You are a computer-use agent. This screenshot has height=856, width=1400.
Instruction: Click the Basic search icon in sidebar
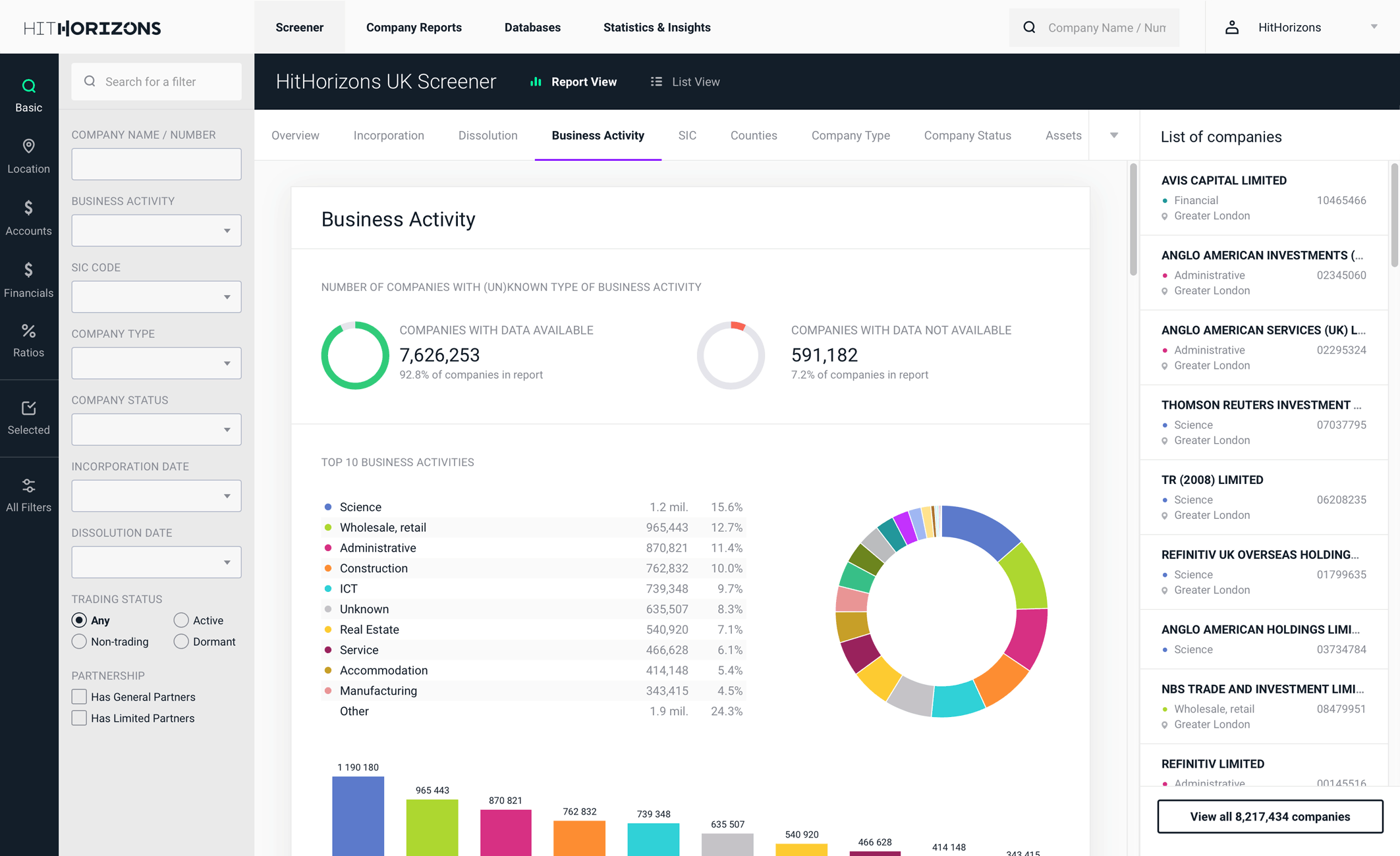[x=28, y=86]
